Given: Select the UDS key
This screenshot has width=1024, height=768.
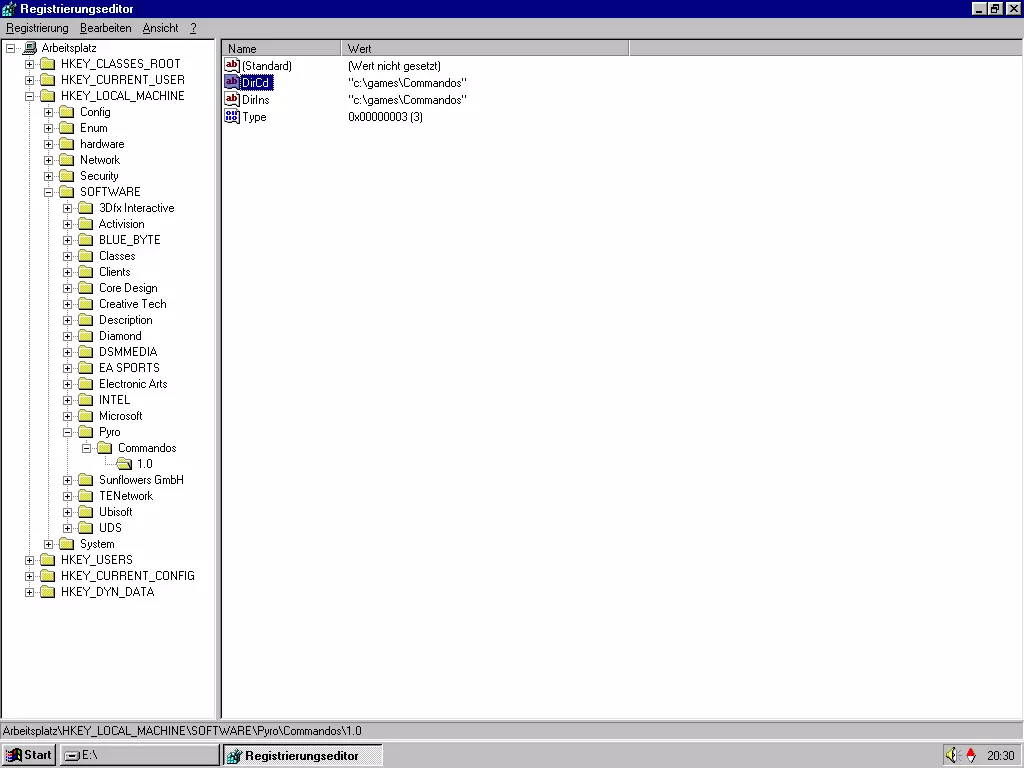Looking at the screenshot, I should tap(110, 528).
